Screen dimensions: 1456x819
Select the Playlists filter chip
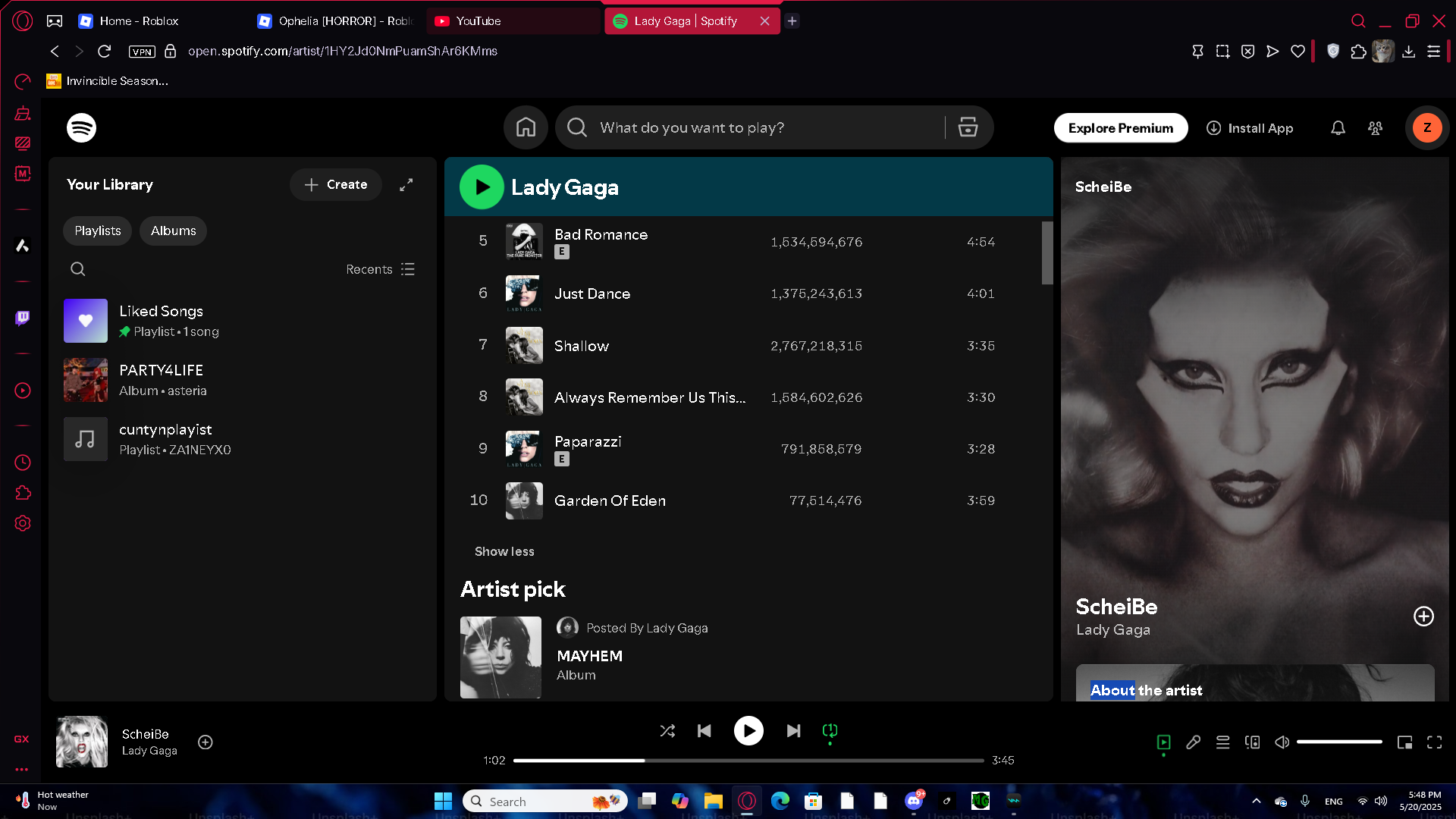click(x=97, y=231)
